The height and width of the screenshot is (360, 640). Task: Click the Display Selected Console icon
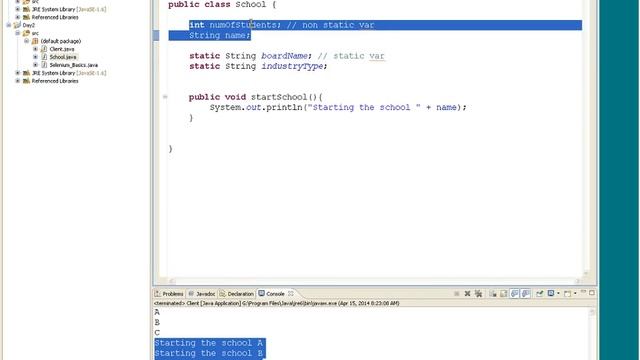(551, 293)
